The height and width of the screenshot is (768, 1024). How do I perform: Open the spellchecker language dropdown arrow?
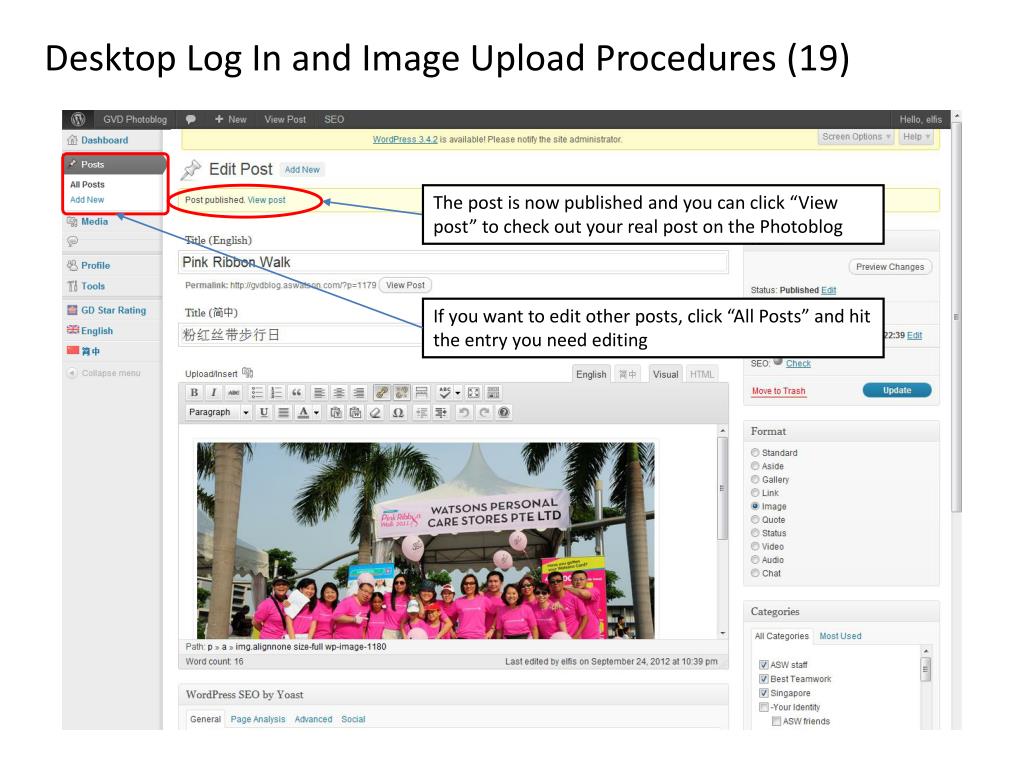[458, 392]
